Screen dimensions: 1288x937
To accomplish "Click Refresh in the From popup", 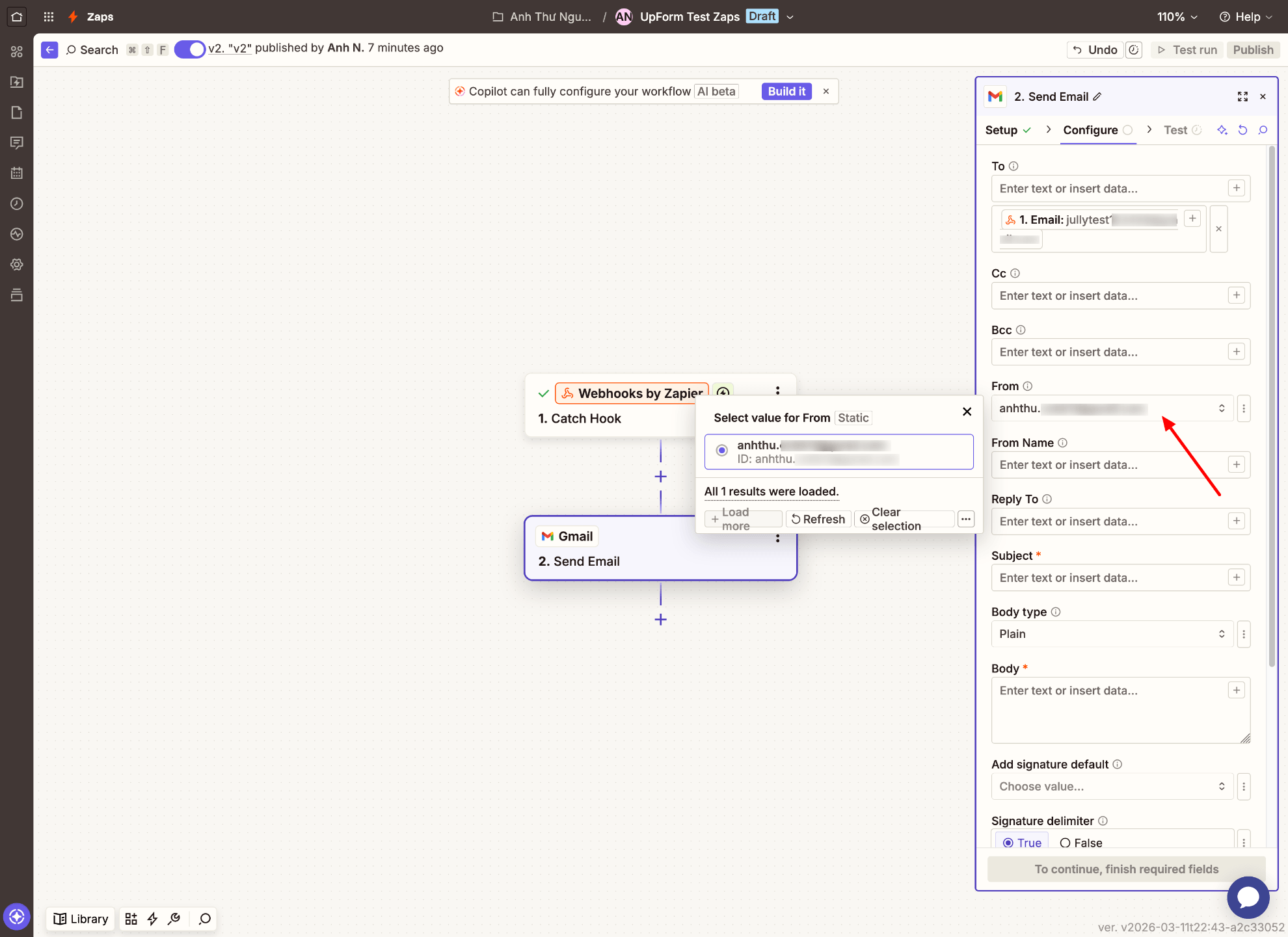I will pos(818,519).
